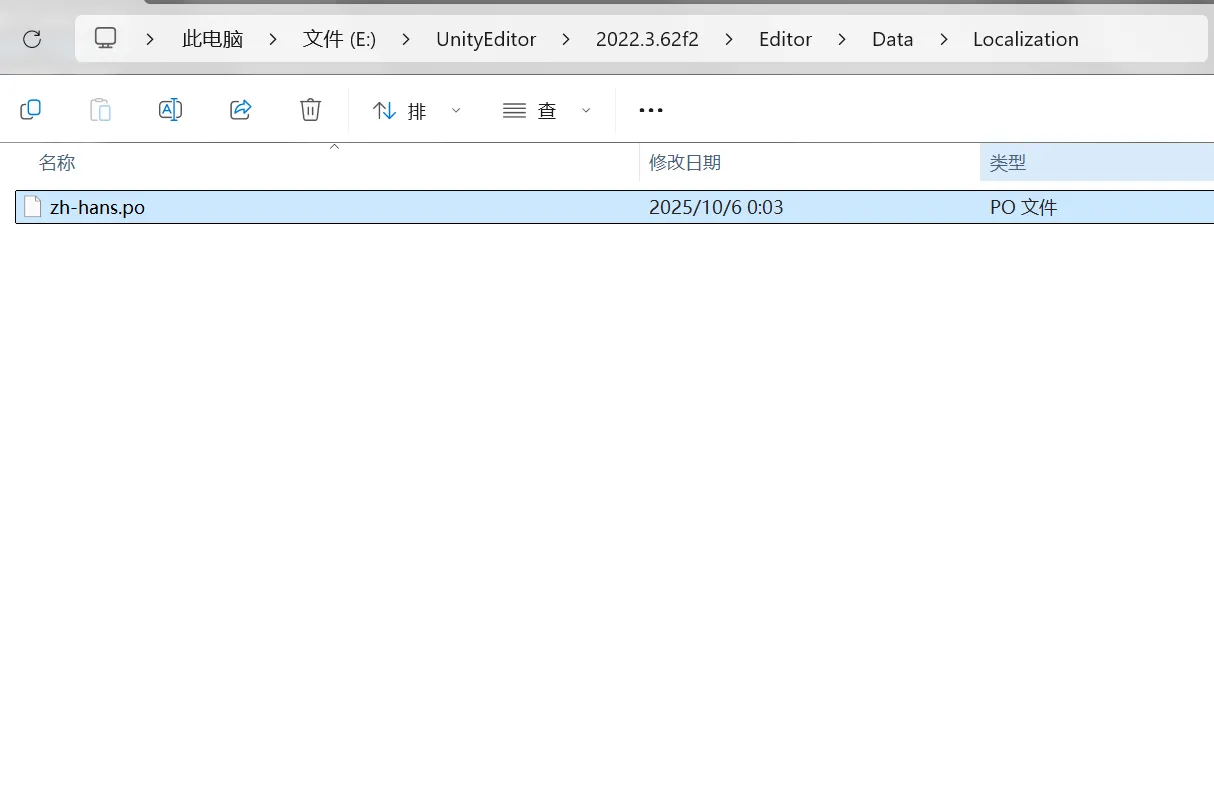Click the Share icon in the toolbar
This screenshot has width=1214, height=801.
point(241,110)
